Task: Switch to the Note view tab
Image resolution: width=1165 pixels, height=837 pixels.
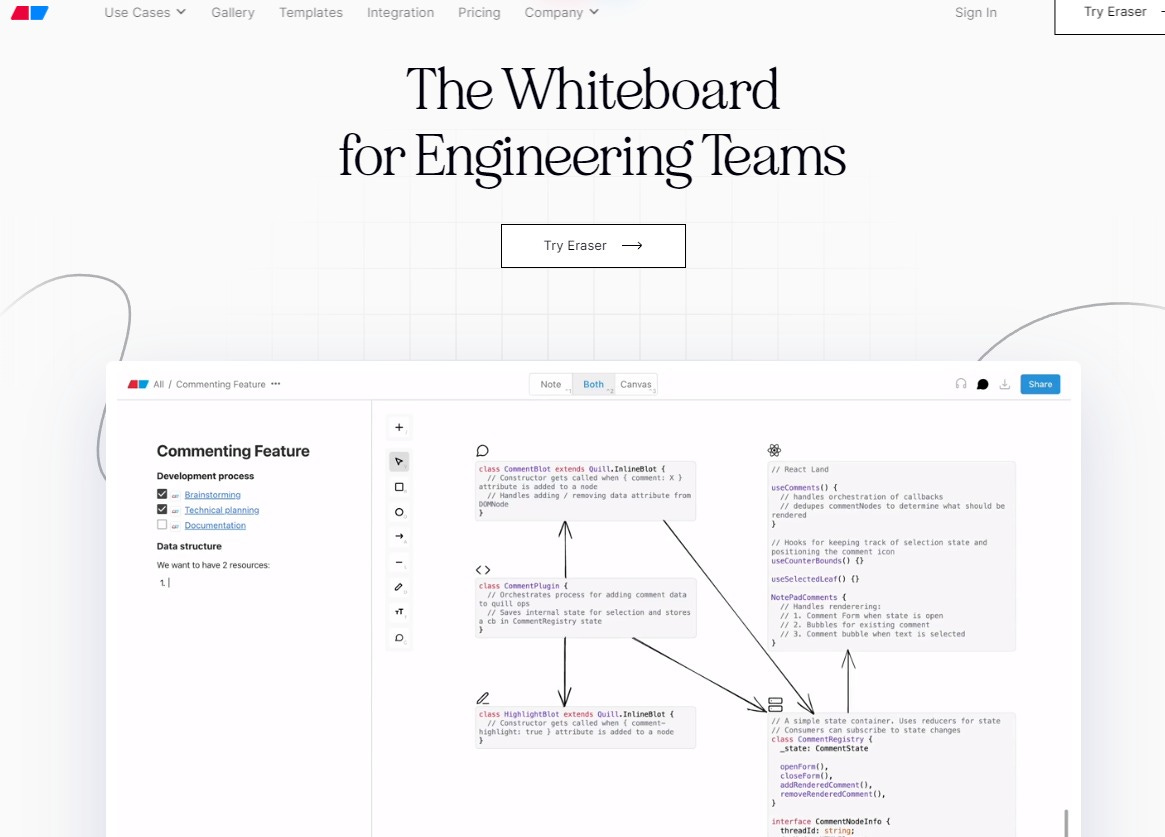Action: pos(551,384)
